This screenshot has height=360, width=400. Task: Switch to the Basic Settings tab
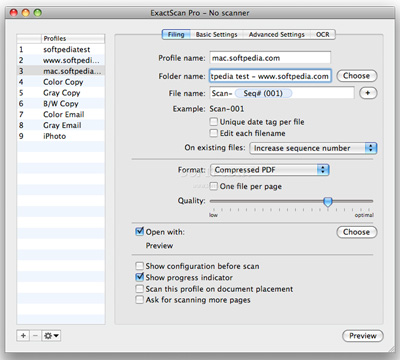[217, 34]
